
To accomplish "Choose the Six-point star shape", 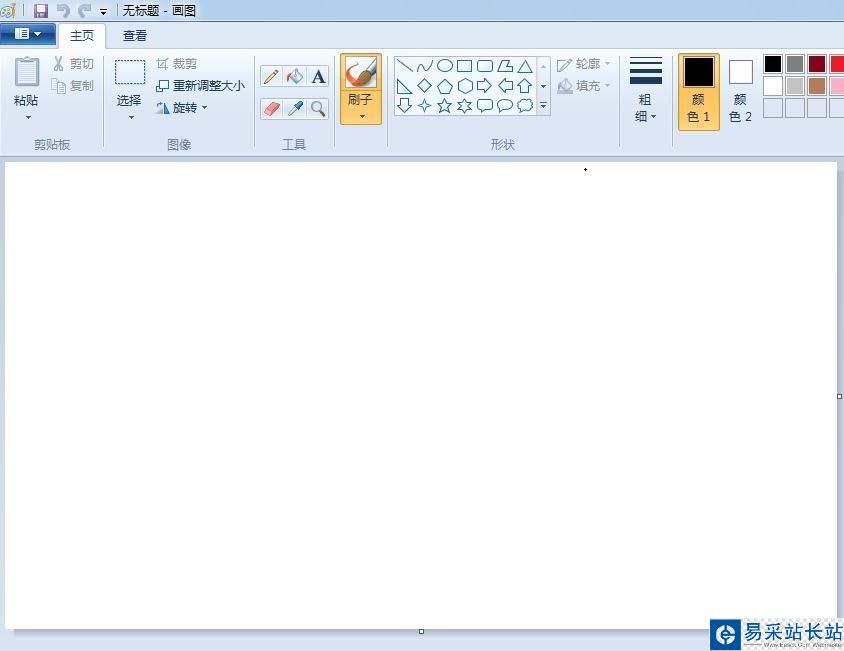I will coord(465,105).
